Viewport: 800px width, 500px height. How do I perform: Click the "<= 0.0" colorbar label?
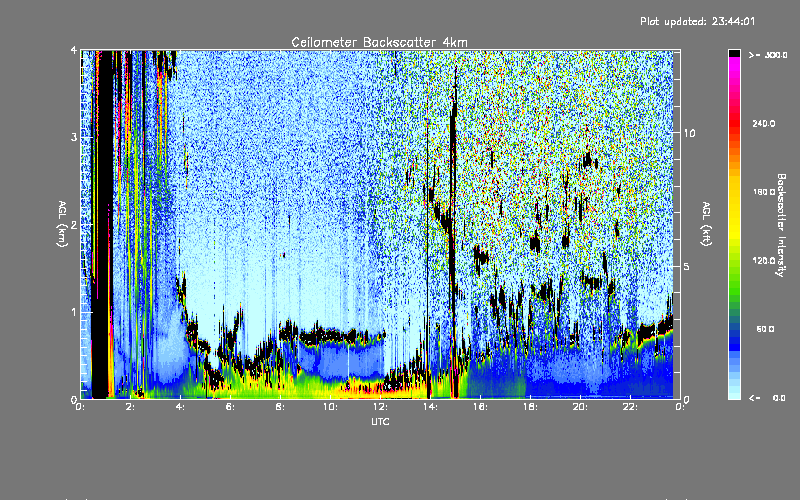(x=767, y=398)
